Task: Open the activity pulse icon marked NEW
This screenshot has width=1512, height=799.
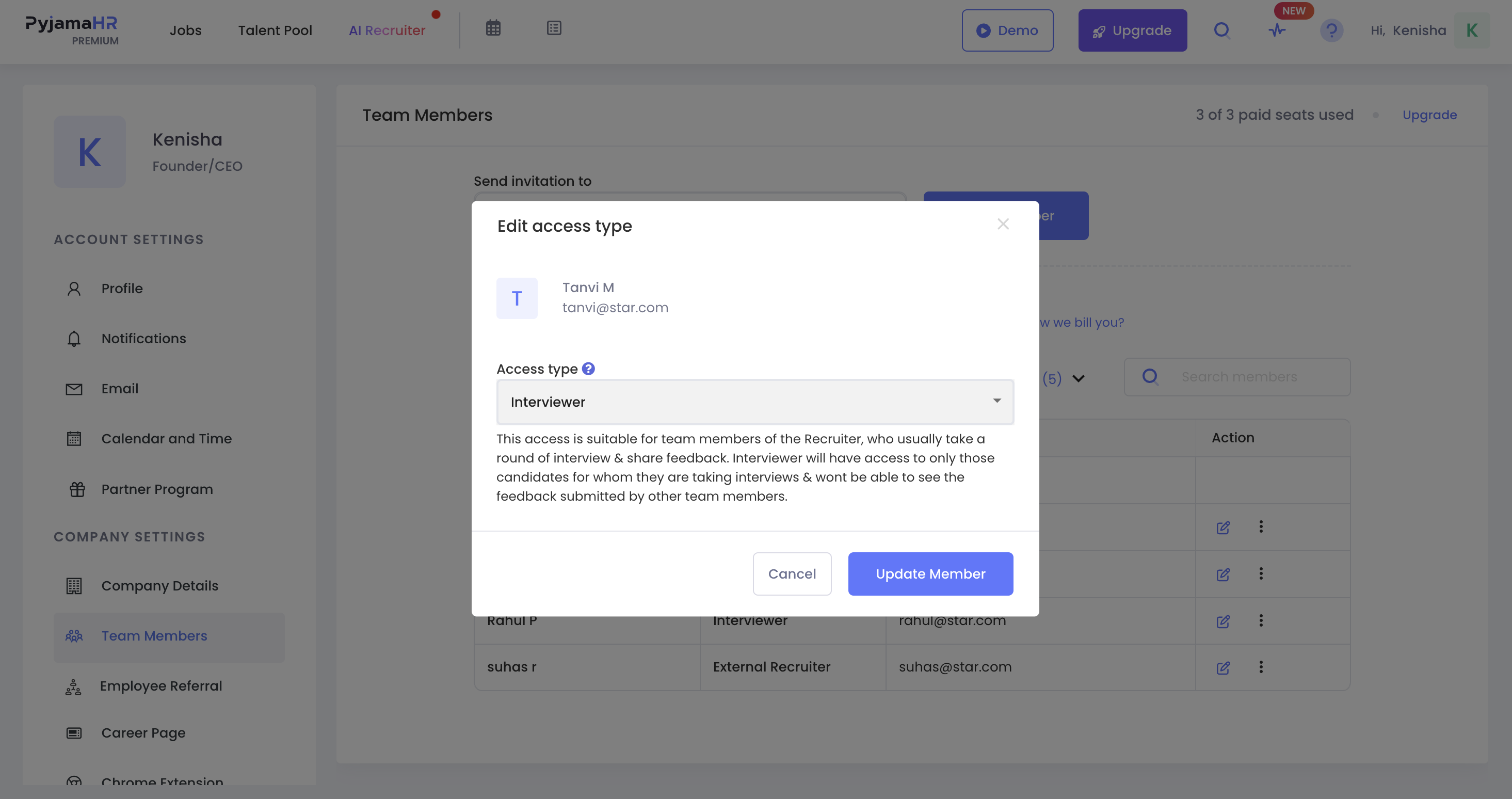Action: click(1277, 30)
